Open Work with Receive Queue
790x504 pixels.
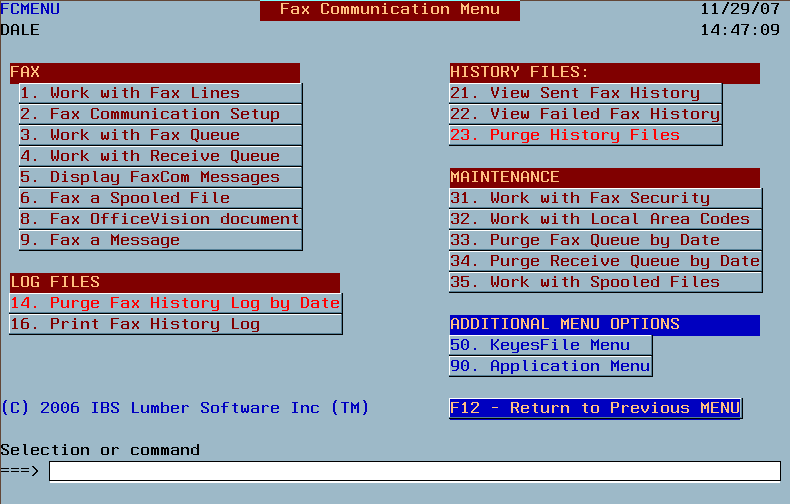161,156
